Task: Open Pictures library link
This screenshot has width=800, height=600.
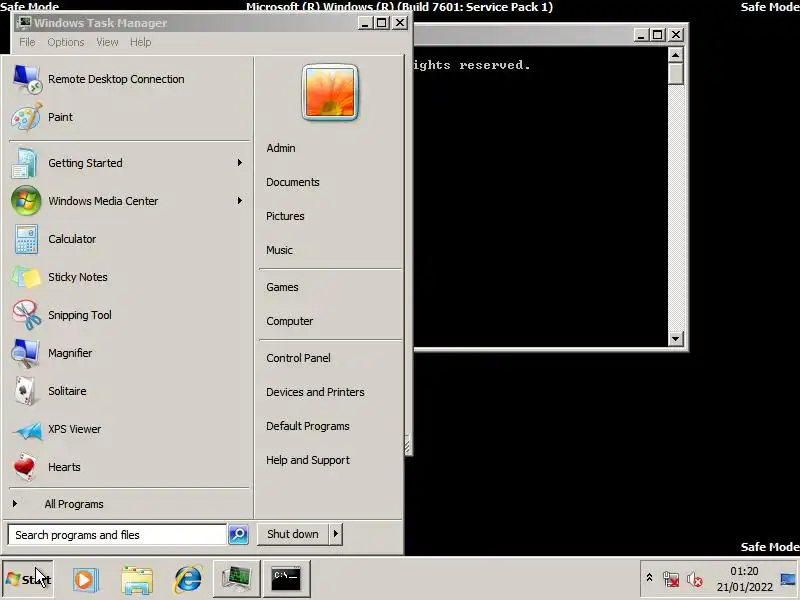Action: (x=285, y=216)
